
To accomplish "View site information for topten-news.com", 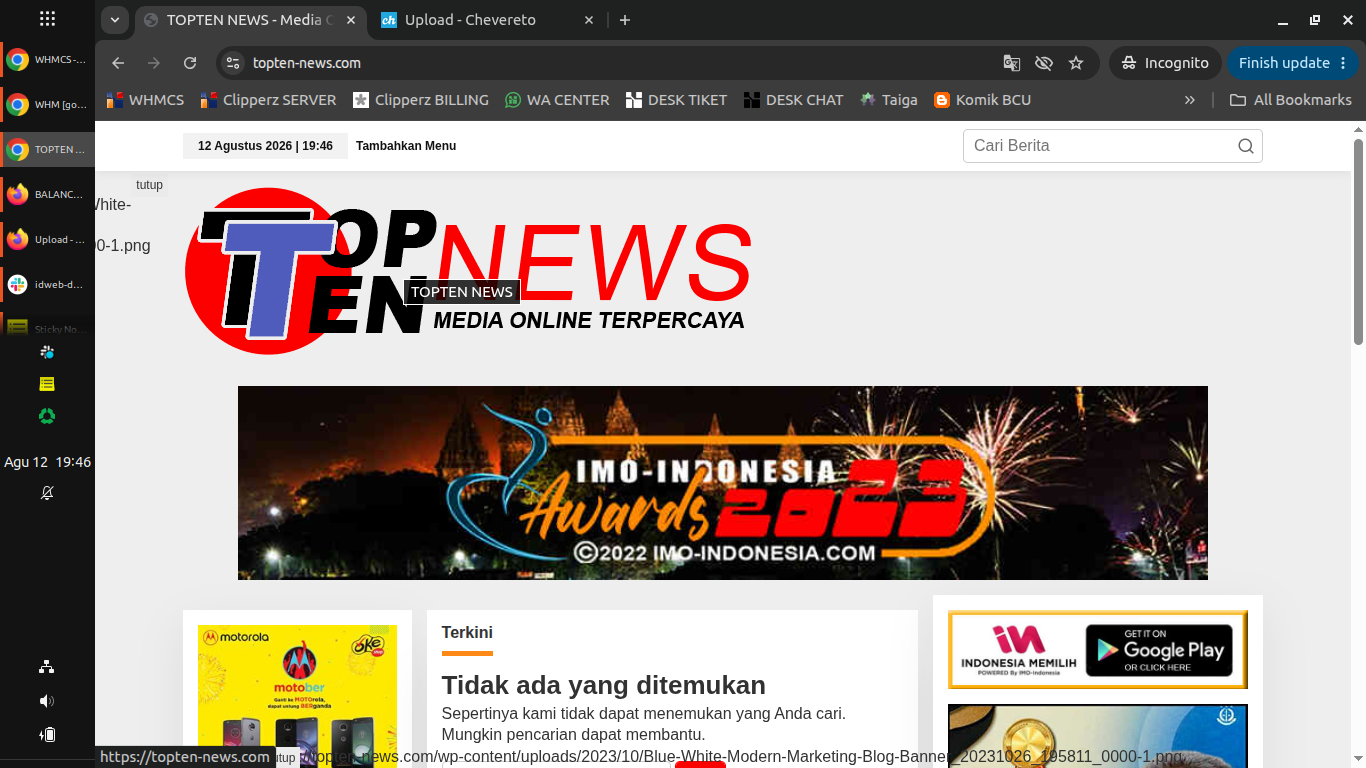I will [x=233, y=63].
